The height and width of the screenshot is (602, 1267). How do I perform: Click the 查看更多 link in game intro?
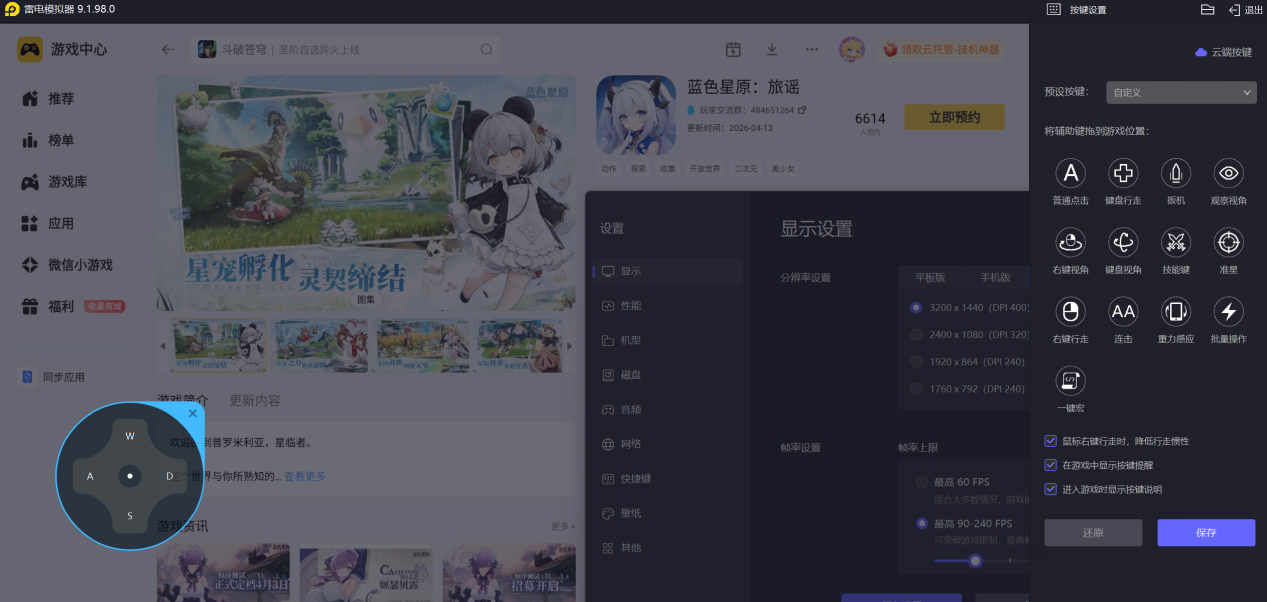(x=305, y=476)
